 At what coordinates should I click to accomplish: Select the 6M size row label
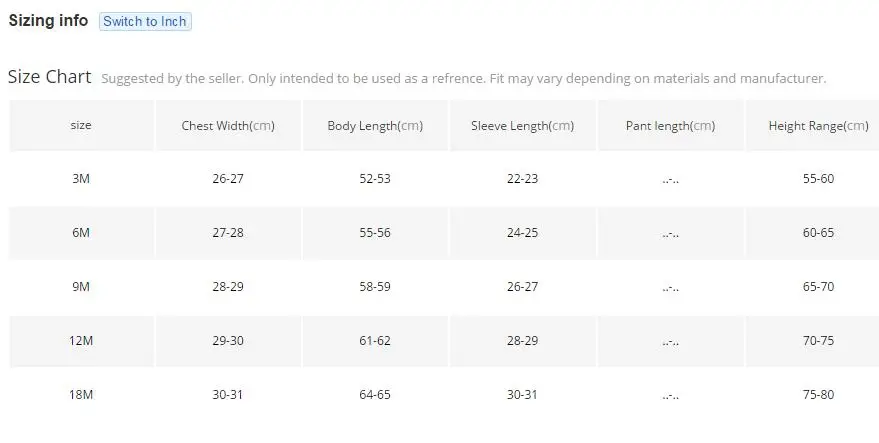click(81, 232)
